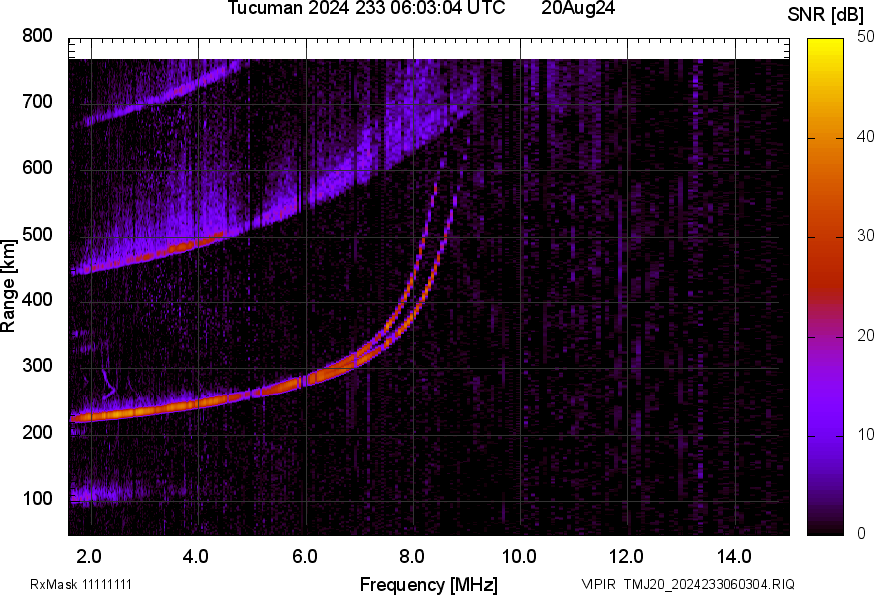
Task: Click the range axis tick '100'
Action: tap(37, 498)
